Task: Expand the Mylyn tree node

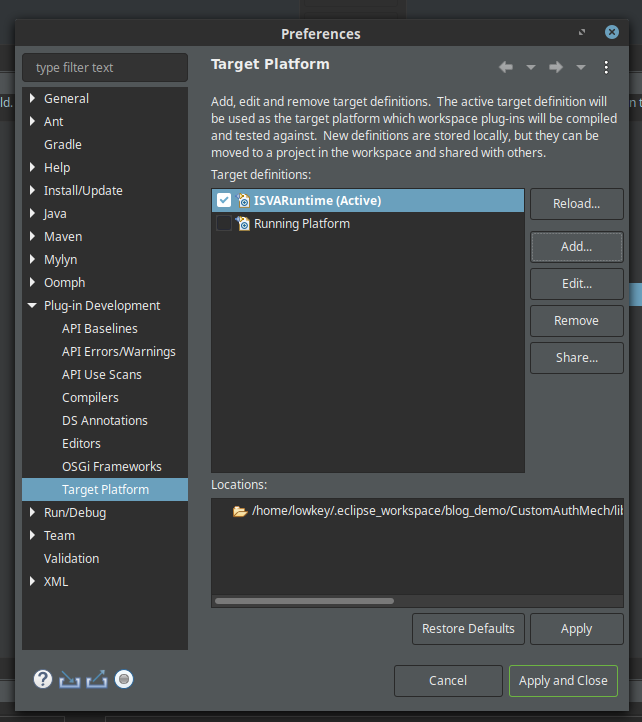Action: [x=32, y=259]
